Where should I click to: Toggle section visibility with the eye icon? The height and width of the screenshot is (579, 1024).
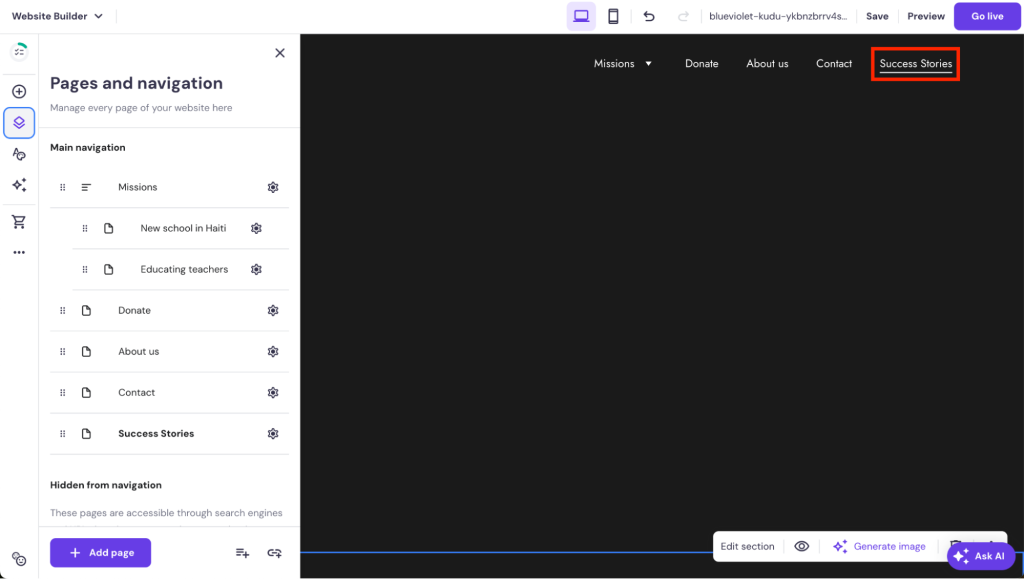pos(802,546)
